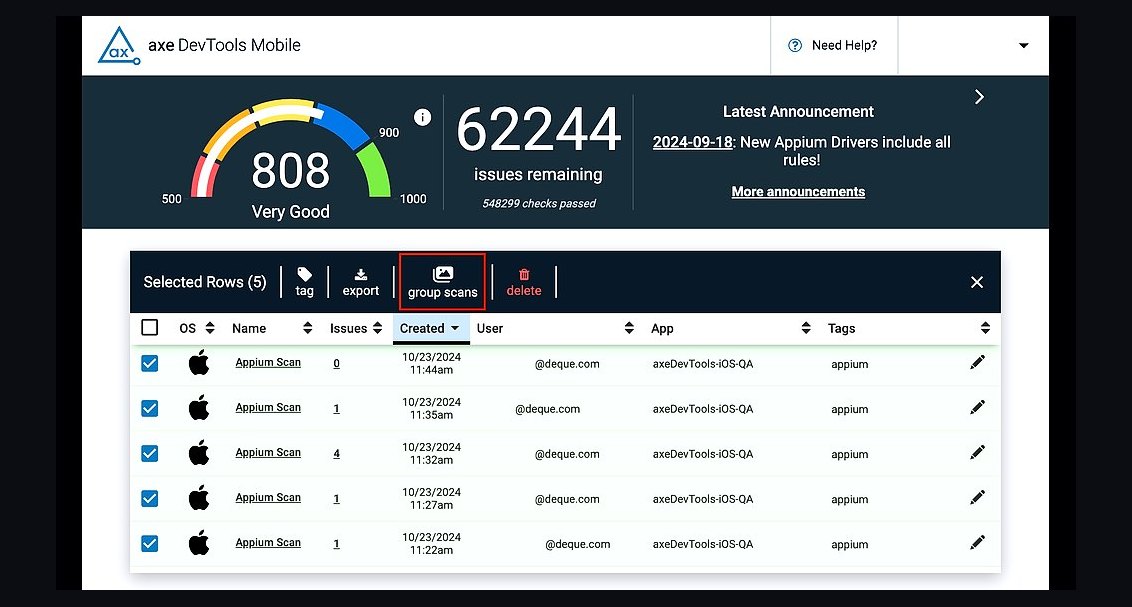The image size is (1132, 607).
Task: Uncheck the 11:27am scan row
Action: (149, 499)
